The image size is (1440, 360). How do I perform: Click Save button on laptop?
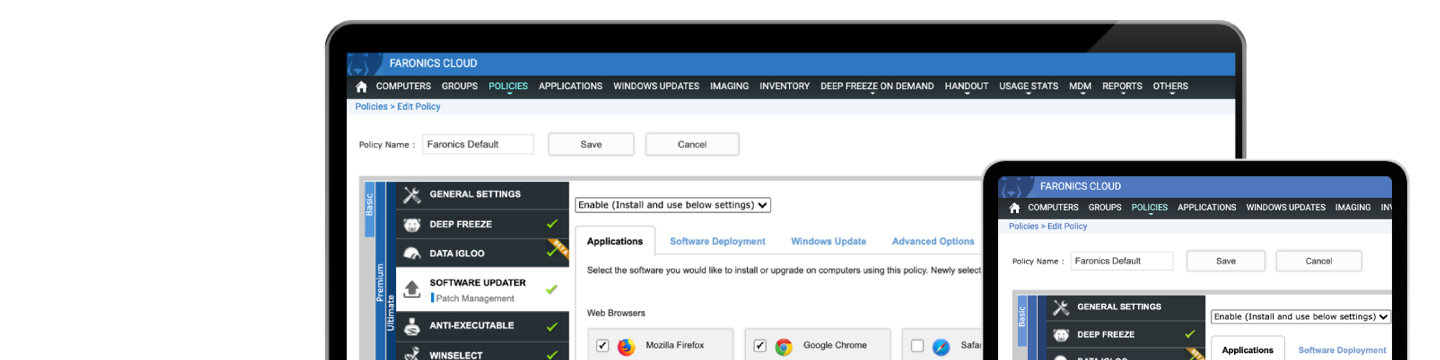(x=591, y=144)
